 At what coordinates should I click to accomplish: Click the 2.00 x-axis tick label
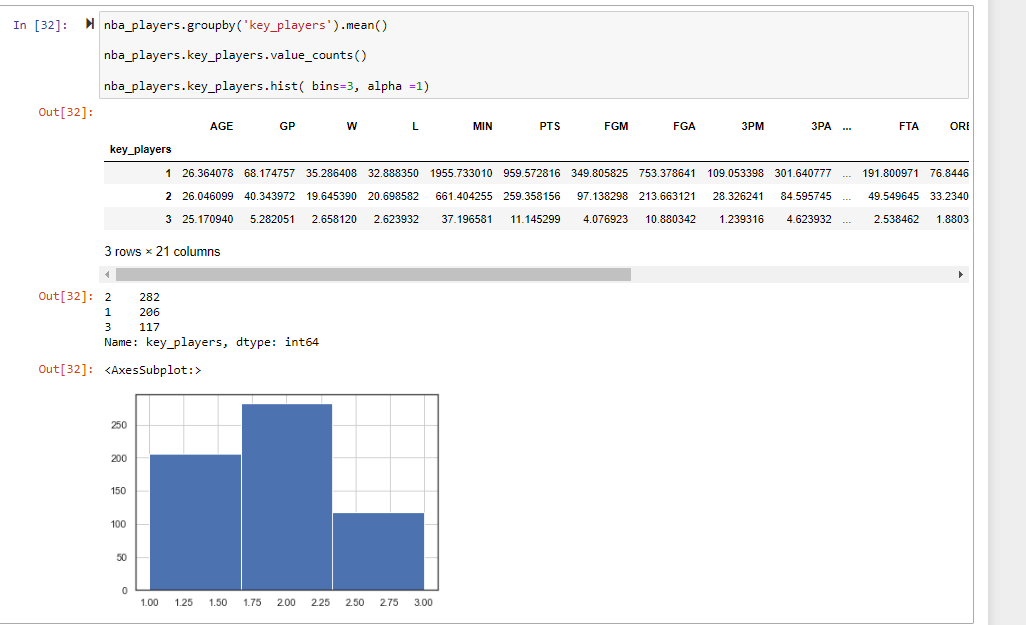click(286, 602)
